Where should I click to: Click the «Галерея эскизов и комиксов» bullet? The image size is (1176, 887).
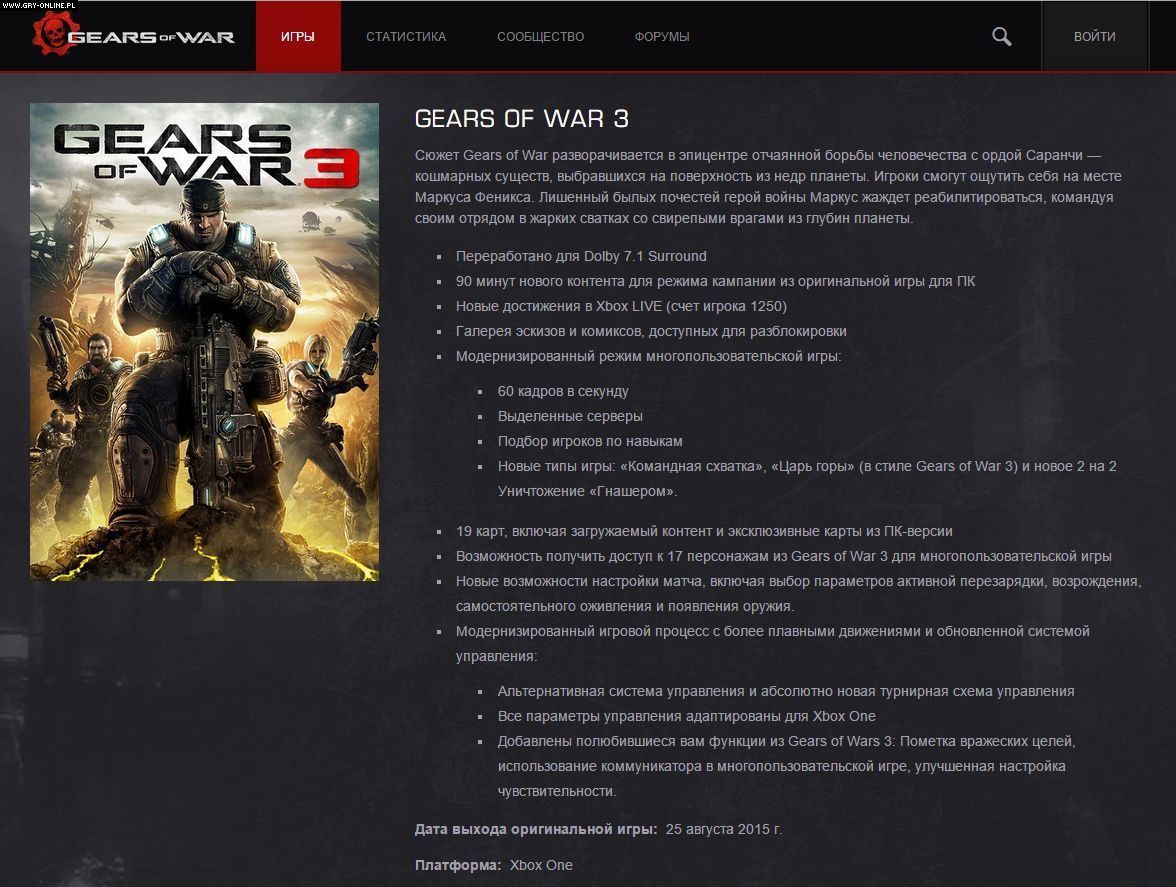point(651,331)
